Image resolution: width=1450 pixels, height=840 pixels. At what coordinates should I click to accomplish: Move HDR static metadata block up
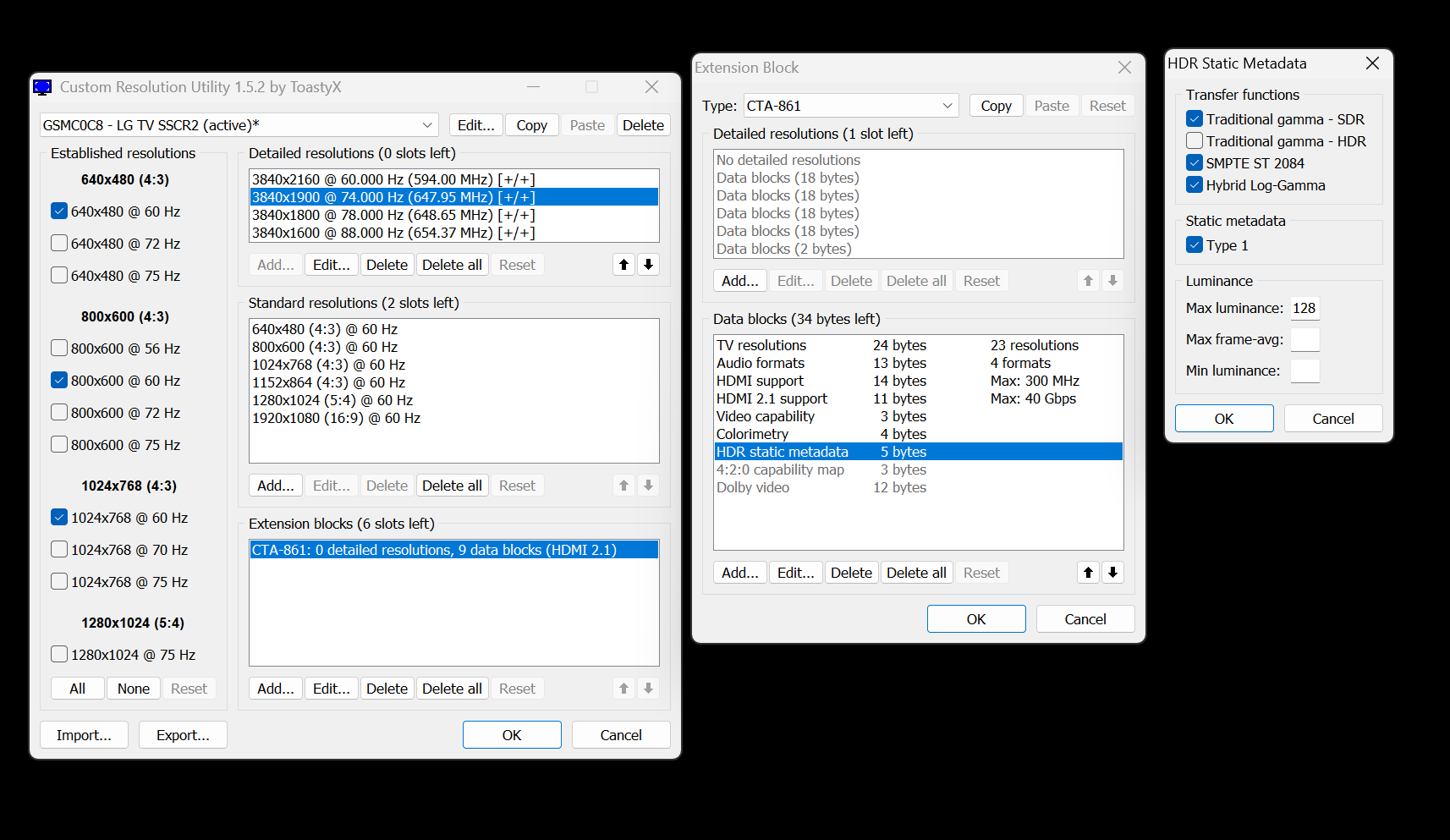[x=1088, y=572]
